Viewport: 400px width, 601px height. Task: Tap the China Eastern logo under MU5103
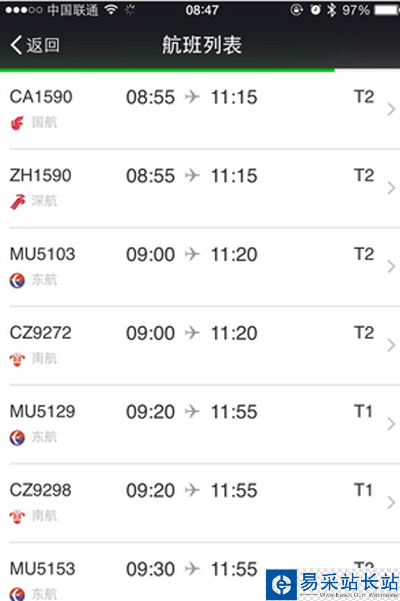(17, 281)
